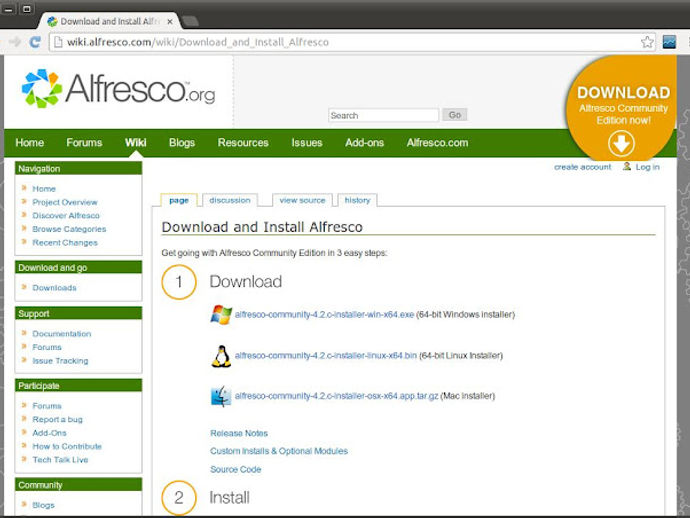Image resolution: width=690 pixels, height=518 pixels.
Task: Open the Release Notes link
Action: coord(239,433)
